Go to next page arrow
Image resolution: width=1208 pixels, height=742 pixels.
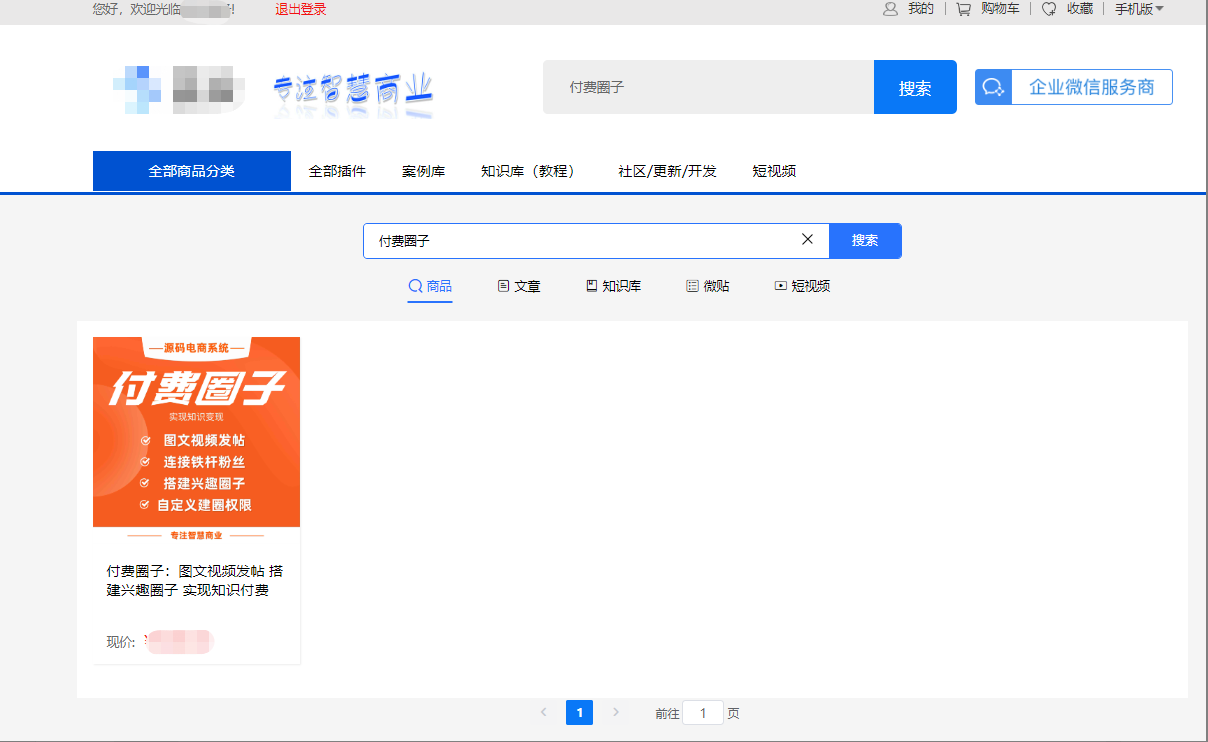pos(616,712)
